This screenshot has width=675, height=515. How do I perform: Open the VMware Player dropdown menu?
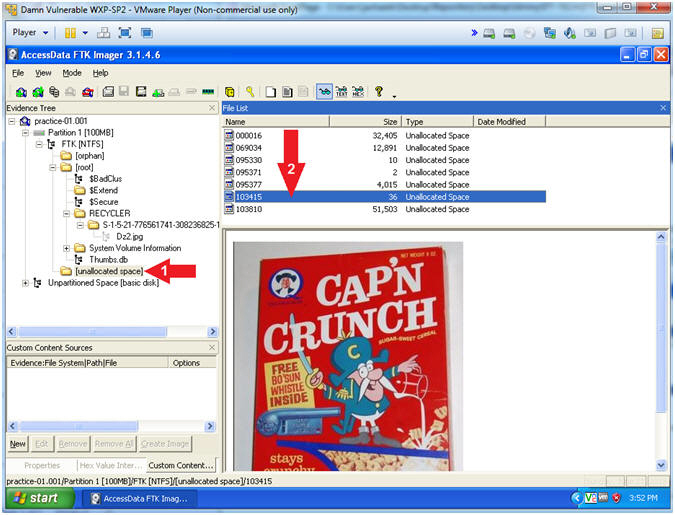(30, 33)
